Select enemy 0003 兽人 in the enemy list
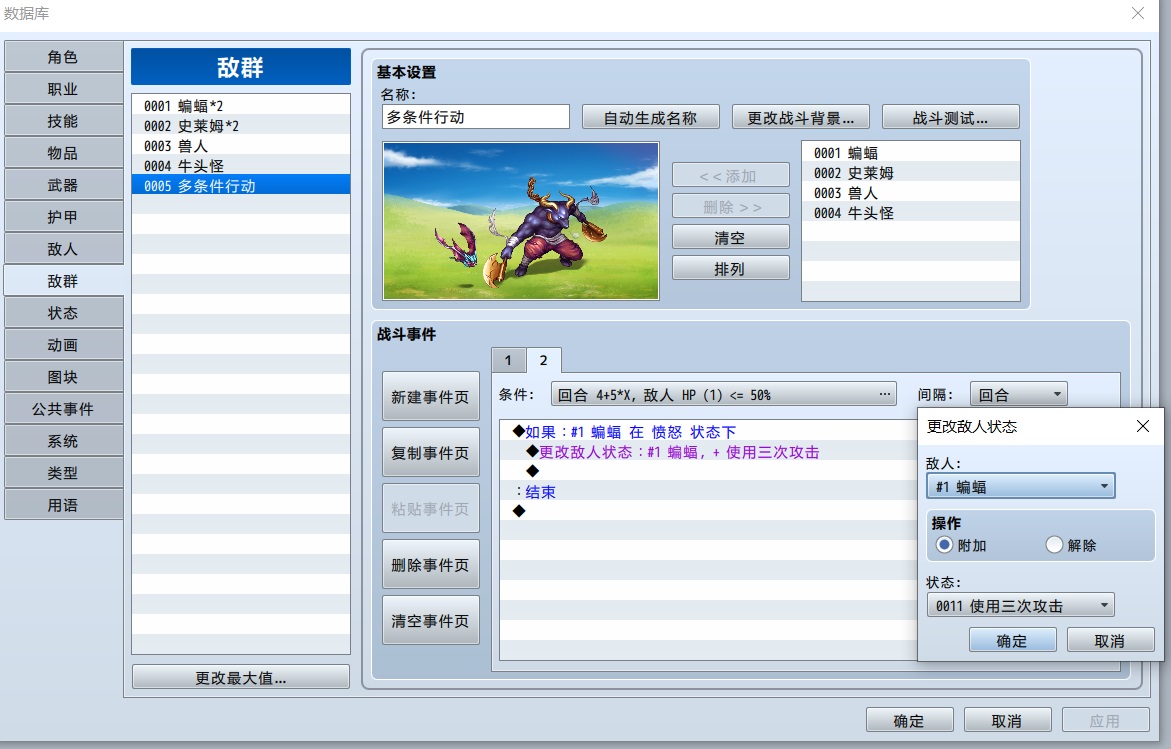This screenshot has width=1171, height=749. click(x=910, y=193)
